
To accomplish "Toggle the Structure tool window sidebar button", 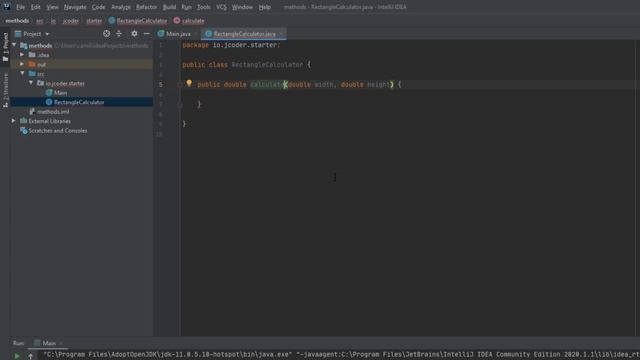I will pos(5,90).
